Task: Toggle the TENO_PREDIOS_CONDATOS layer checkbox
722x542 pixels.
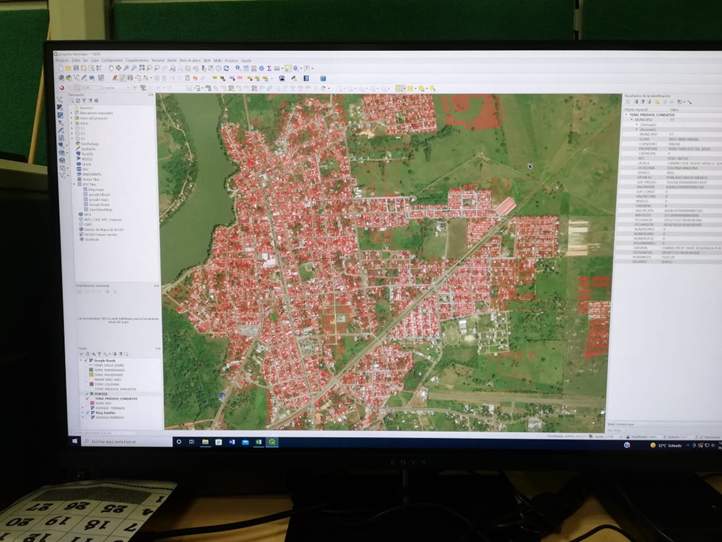Action: coord(87,399)
